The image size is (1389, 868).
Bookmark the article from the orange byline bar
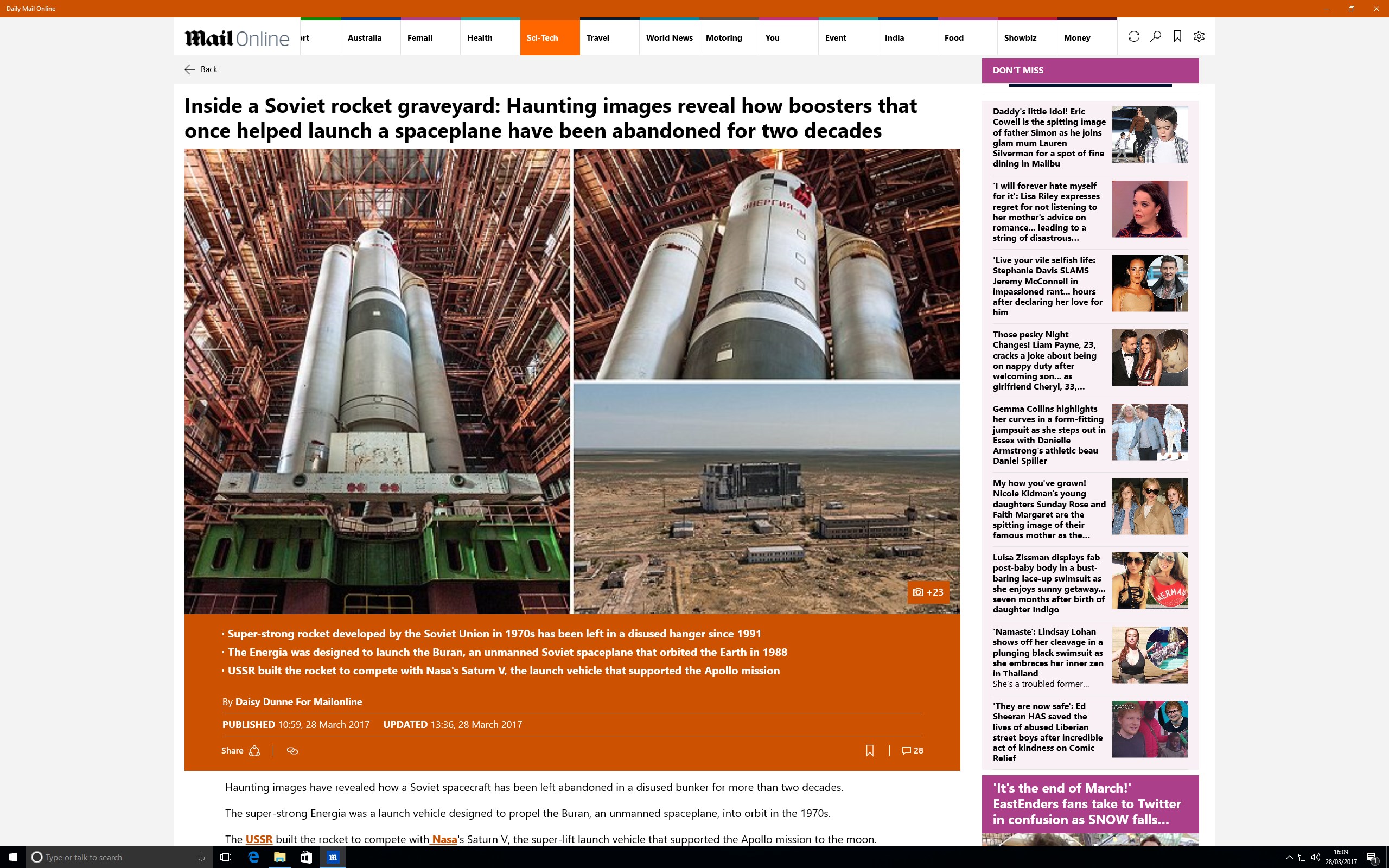coord(871,750)
